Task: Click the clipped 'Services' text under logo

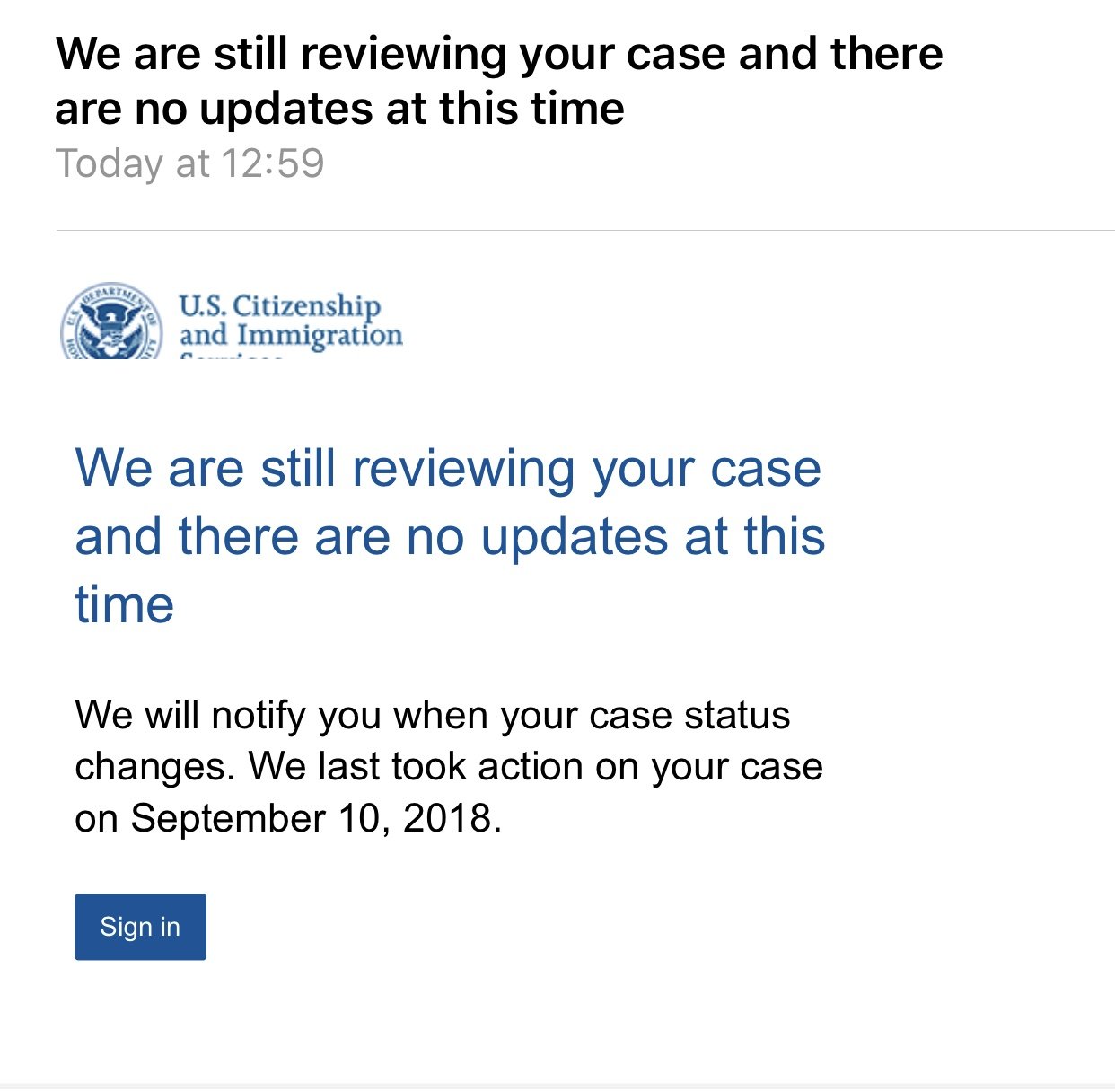Action: coord(232,357)
